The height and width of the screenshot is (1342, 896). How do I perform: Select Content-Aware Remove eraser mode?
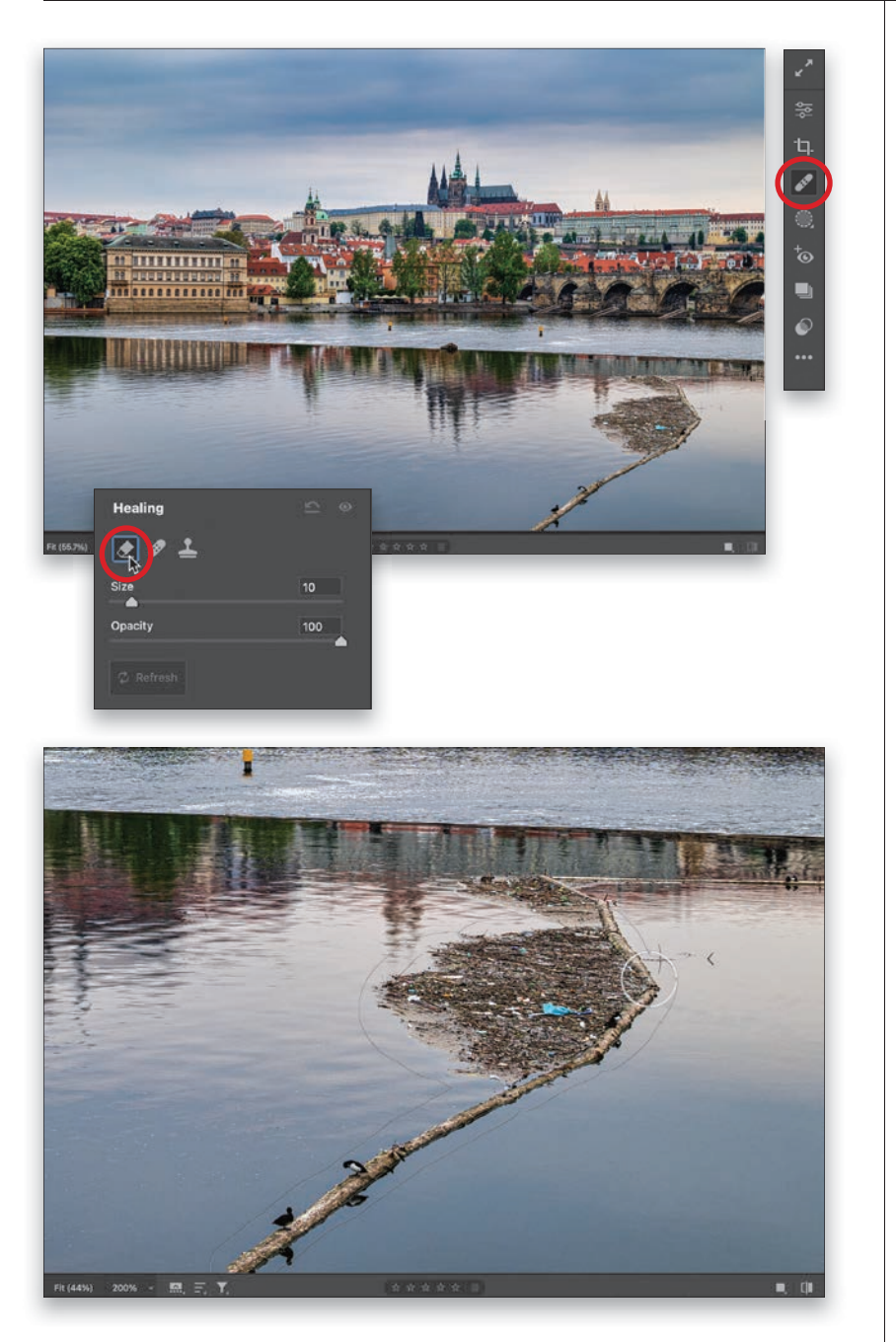125,549
